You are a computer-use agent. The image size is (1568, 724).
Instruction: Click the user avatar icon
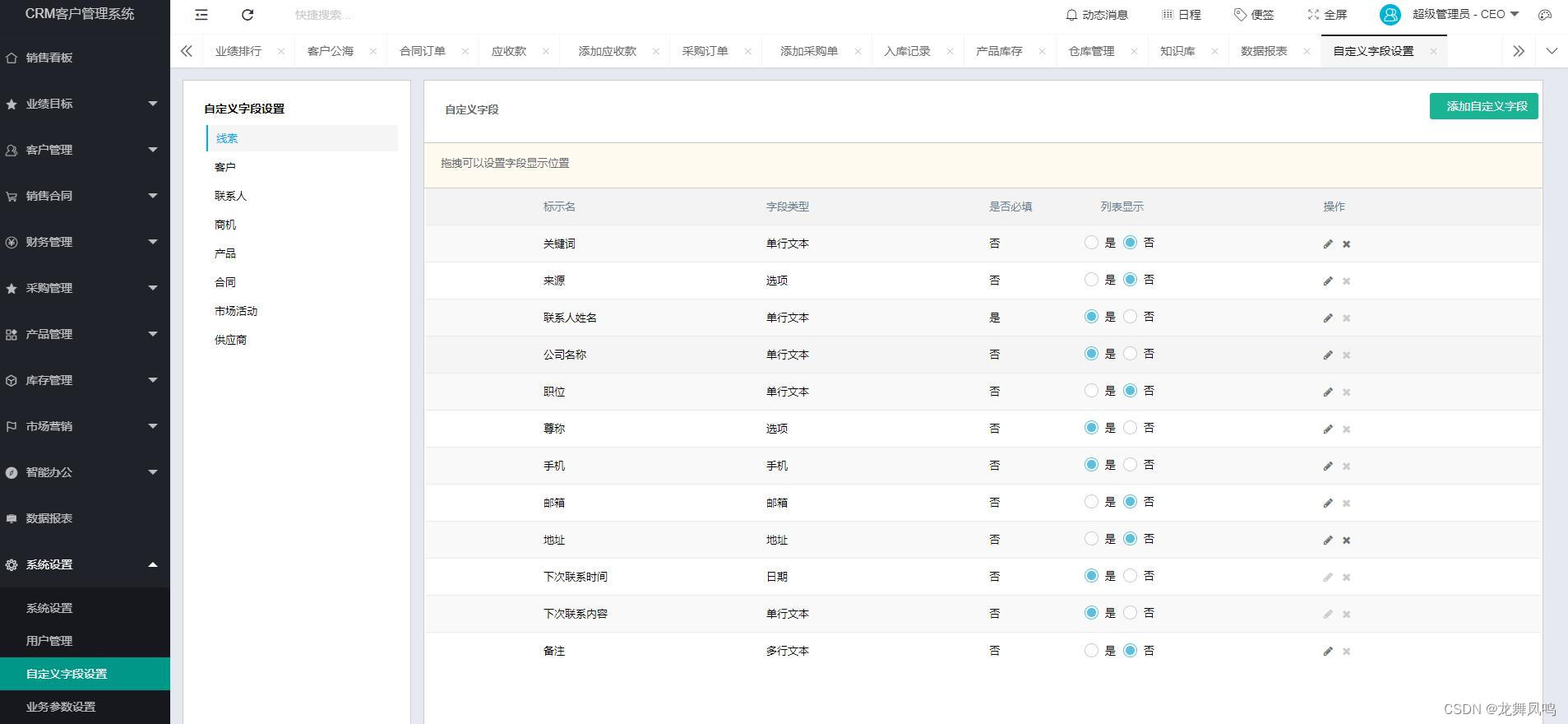1390,15
